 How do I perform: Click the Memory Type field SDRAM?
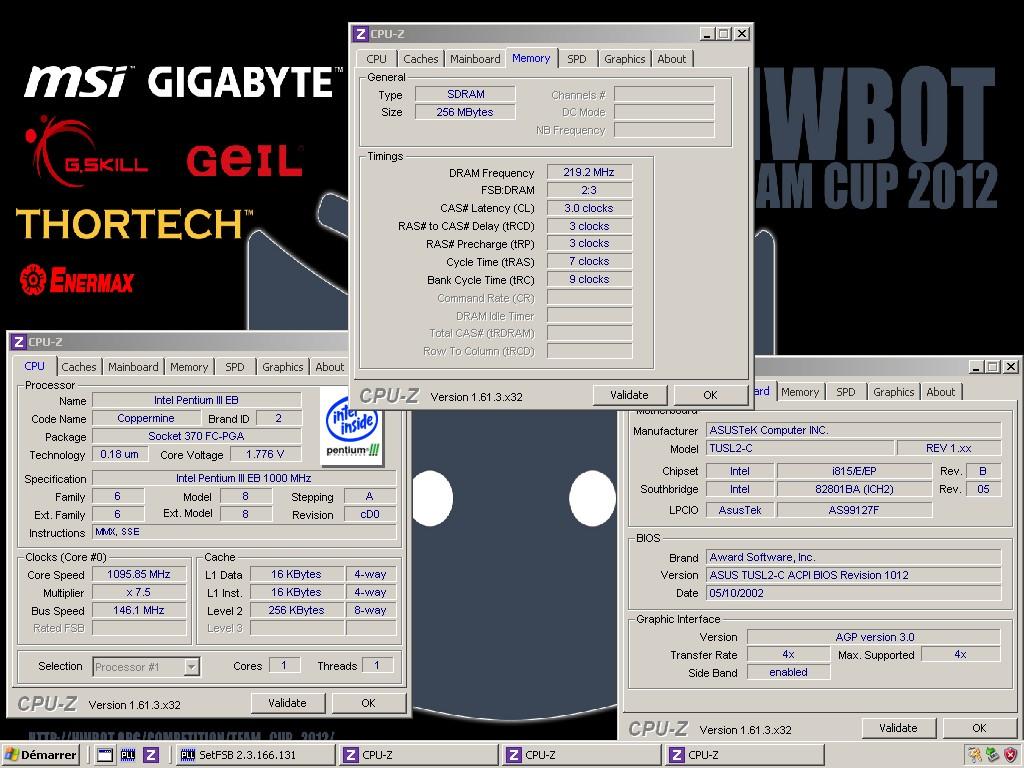point(466,94)
